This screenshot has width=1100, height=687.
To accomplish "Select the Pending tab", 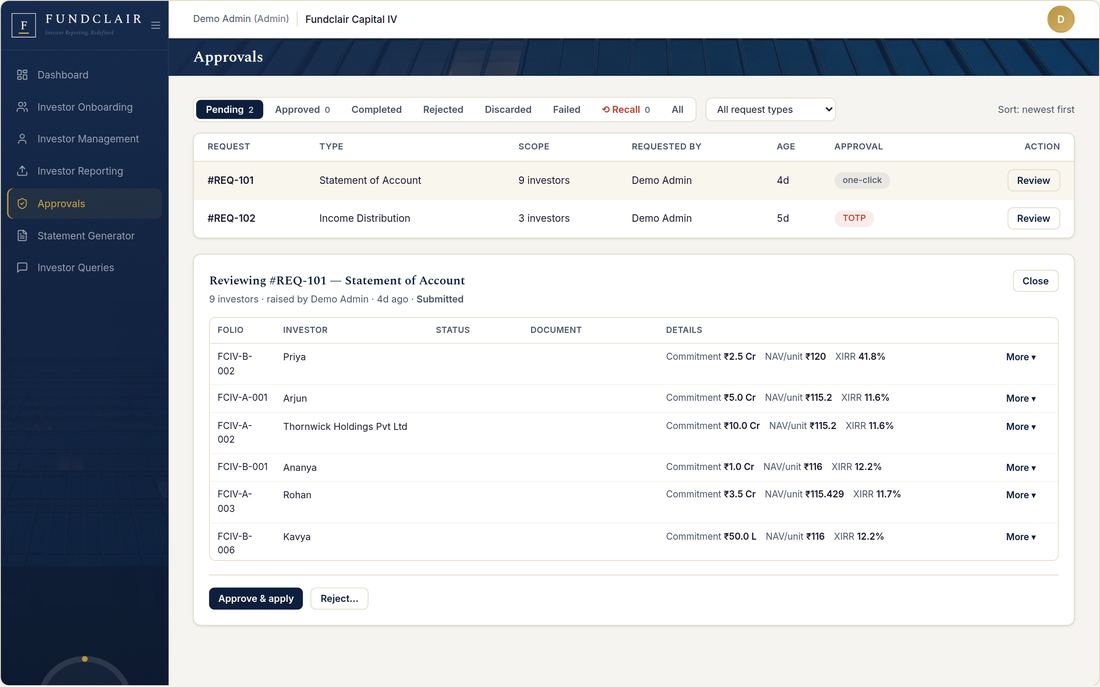I will click(x=229, y=109).
